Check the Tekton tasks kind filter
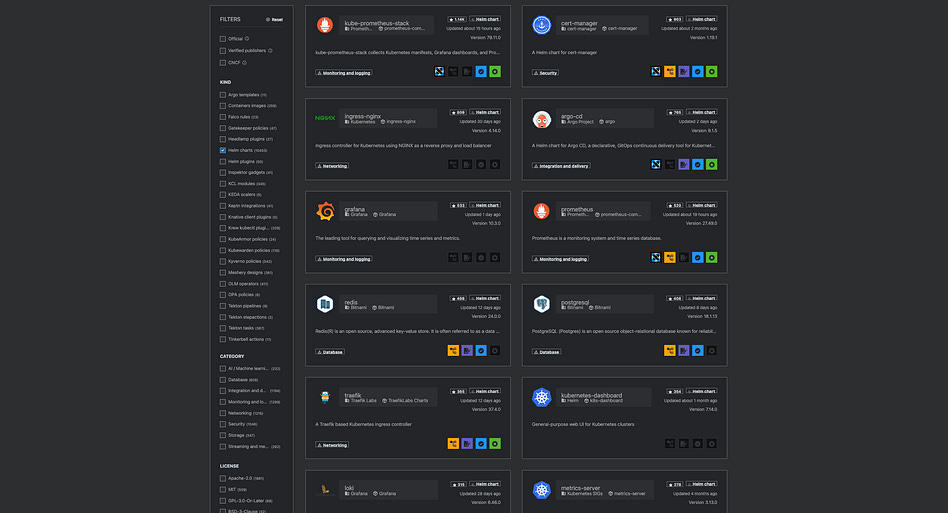The image size is (948, 513). (x=222, y=328)
